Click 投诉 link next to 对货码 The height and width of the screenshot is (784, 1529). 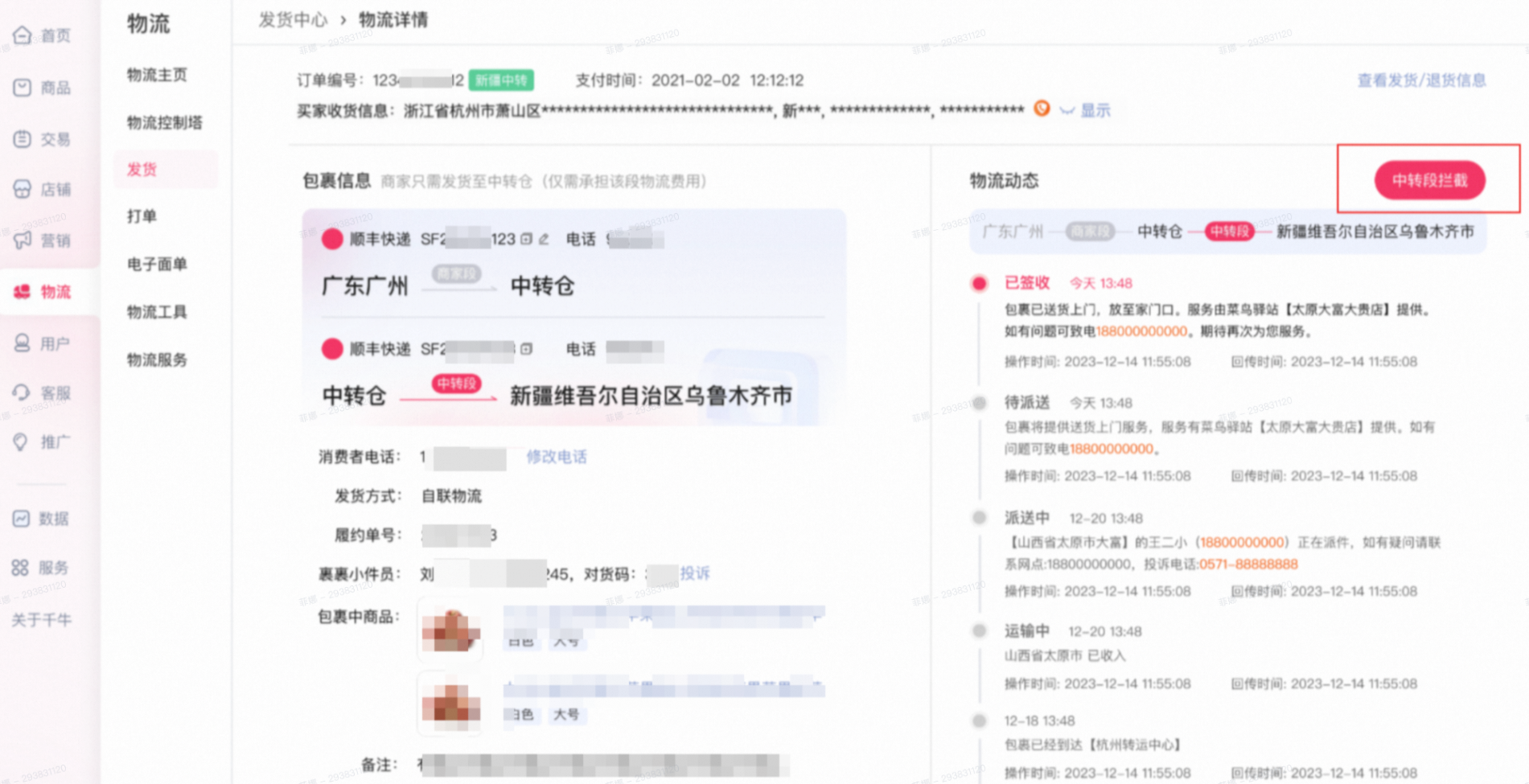[x=695, y=573]
